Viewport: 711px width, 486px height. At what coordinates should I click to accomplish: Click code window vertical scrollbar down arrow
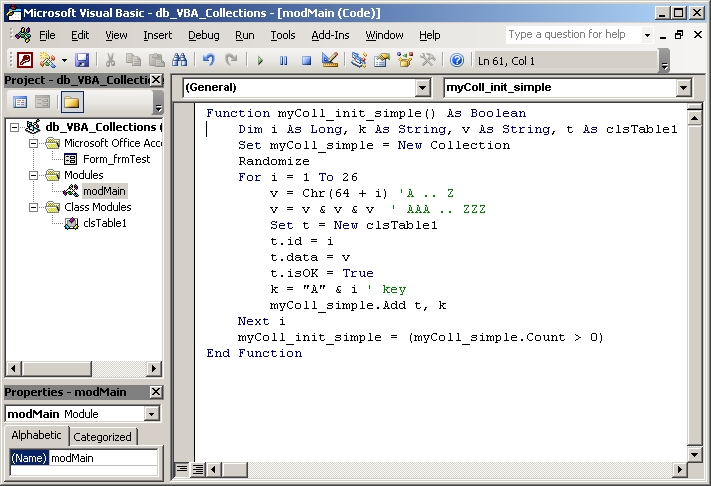[x=694, y=454]
